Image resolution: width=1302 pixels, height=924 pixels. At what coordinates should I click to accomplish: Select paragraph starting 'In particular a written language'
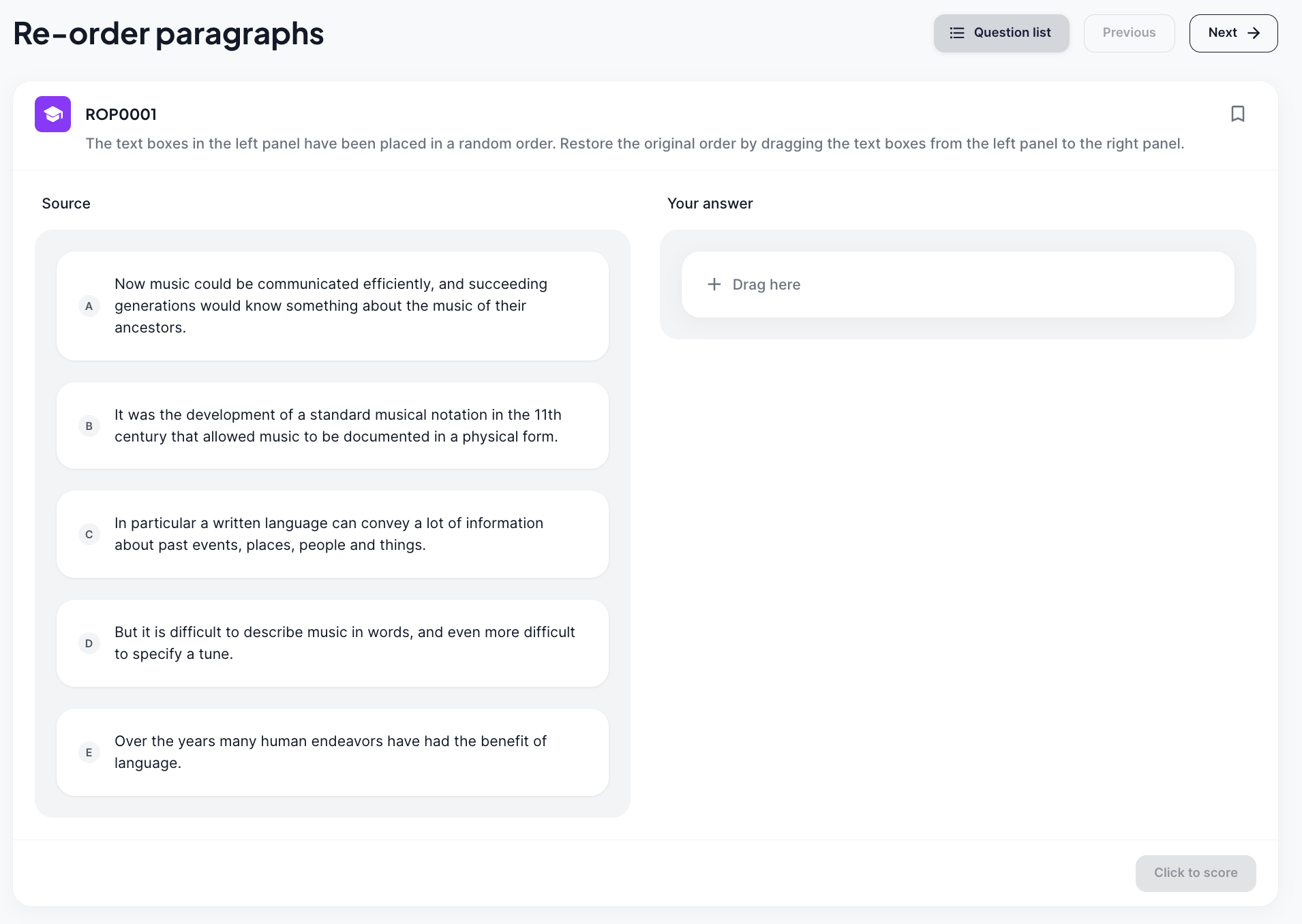point(333,534)
